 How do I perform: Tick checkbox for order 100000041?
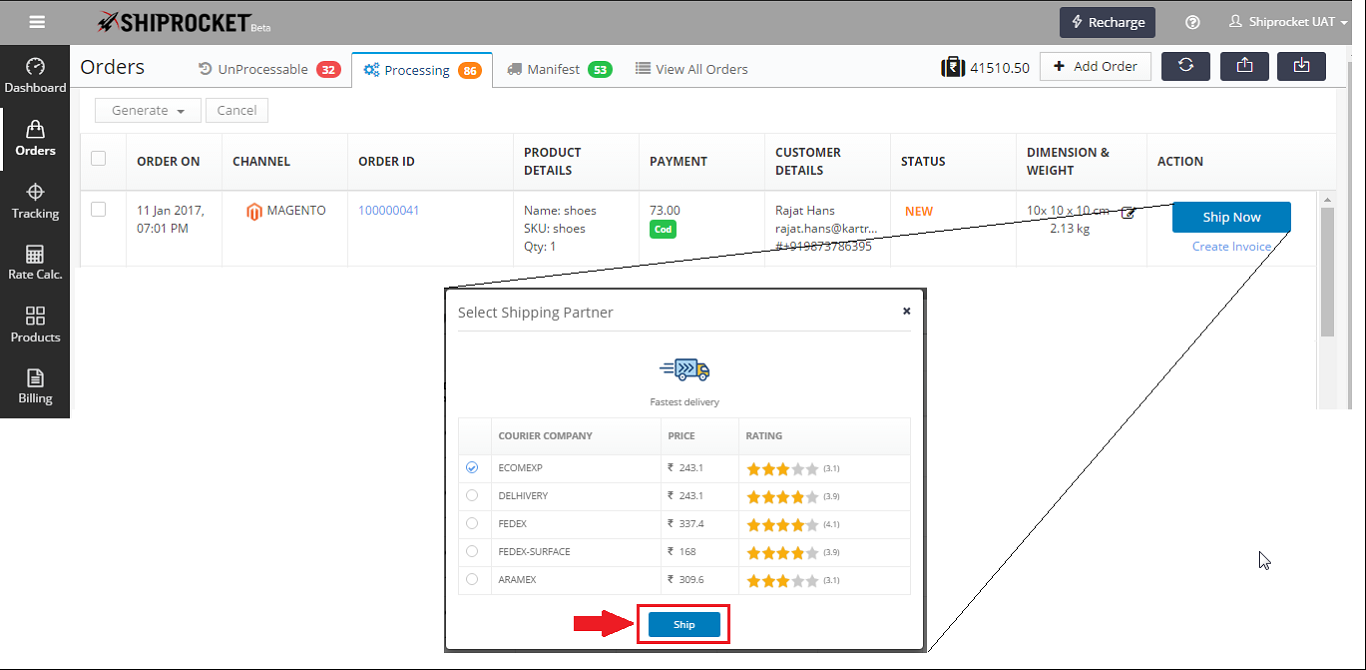98,209
